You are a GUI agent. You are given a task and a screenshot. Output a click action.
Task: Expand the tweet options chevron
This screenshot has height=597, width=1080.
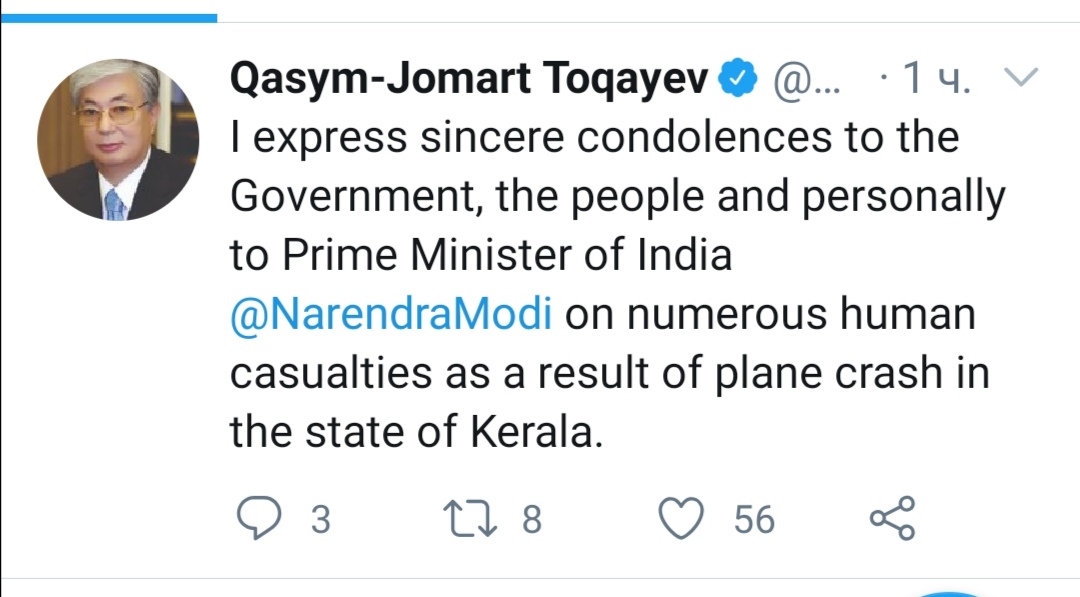point(1021,78)
